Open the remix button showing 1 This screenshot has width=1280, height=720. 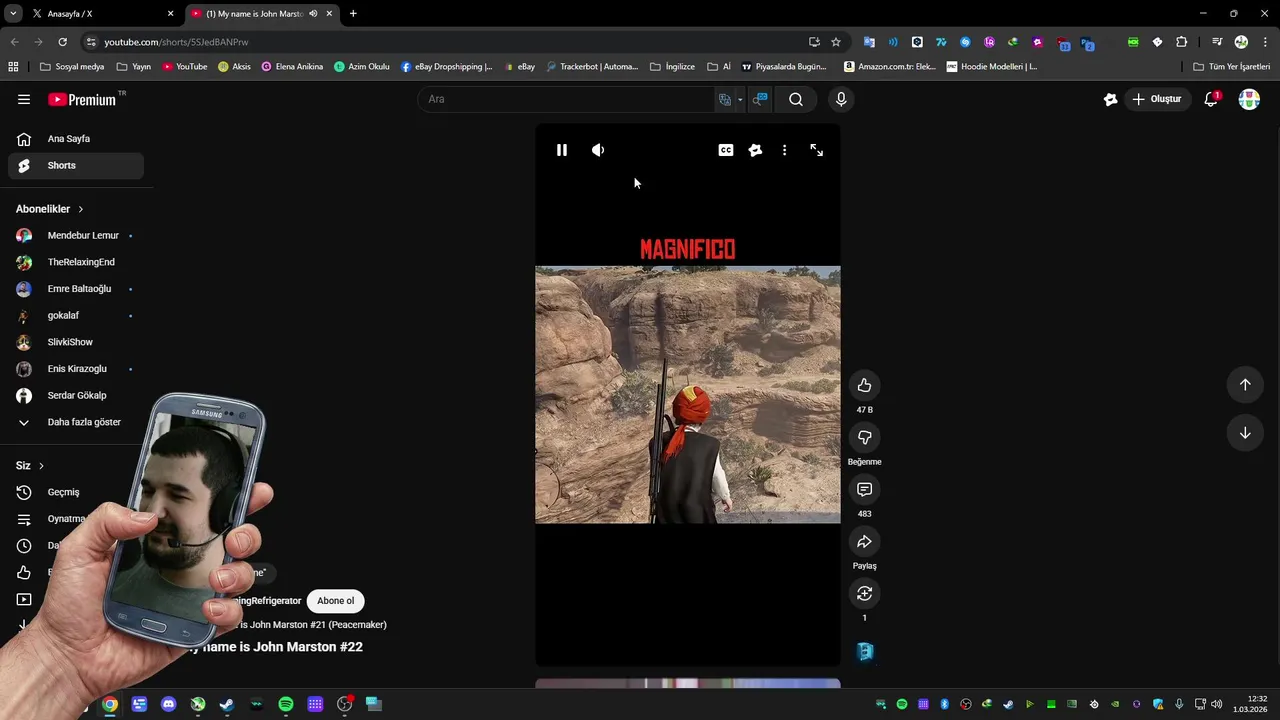[x=865, y=593]
